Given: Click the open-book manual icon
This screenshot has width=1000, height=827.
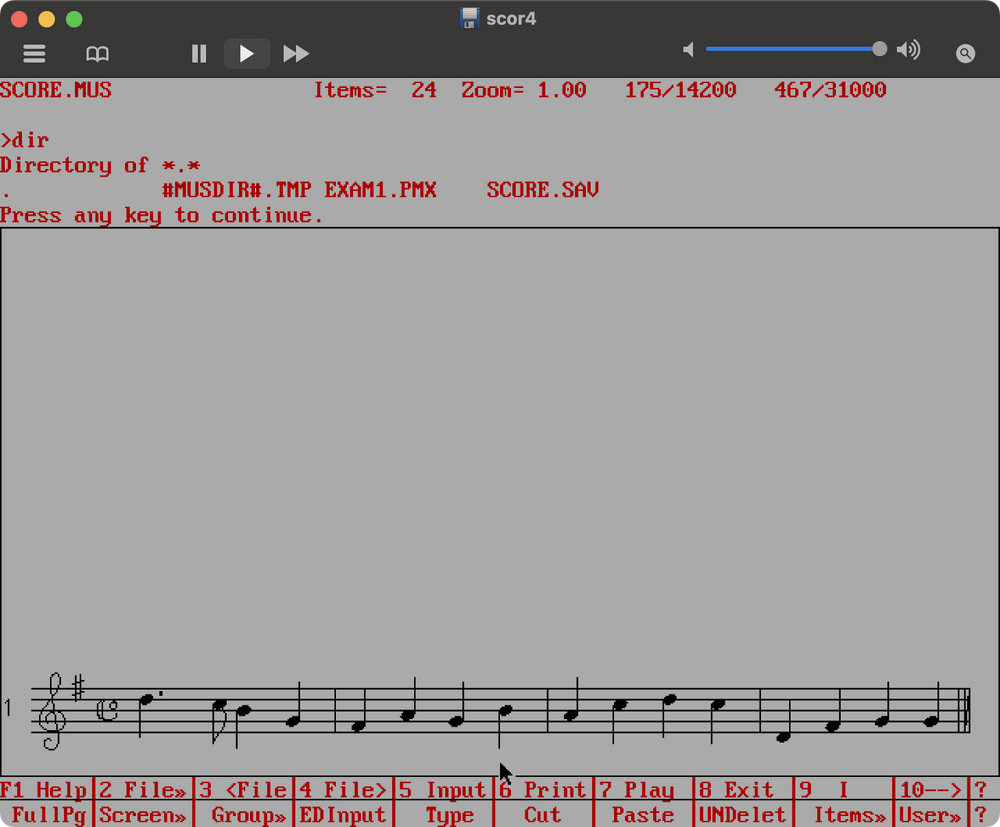Looking at the screenshot, I should (97, 54).
